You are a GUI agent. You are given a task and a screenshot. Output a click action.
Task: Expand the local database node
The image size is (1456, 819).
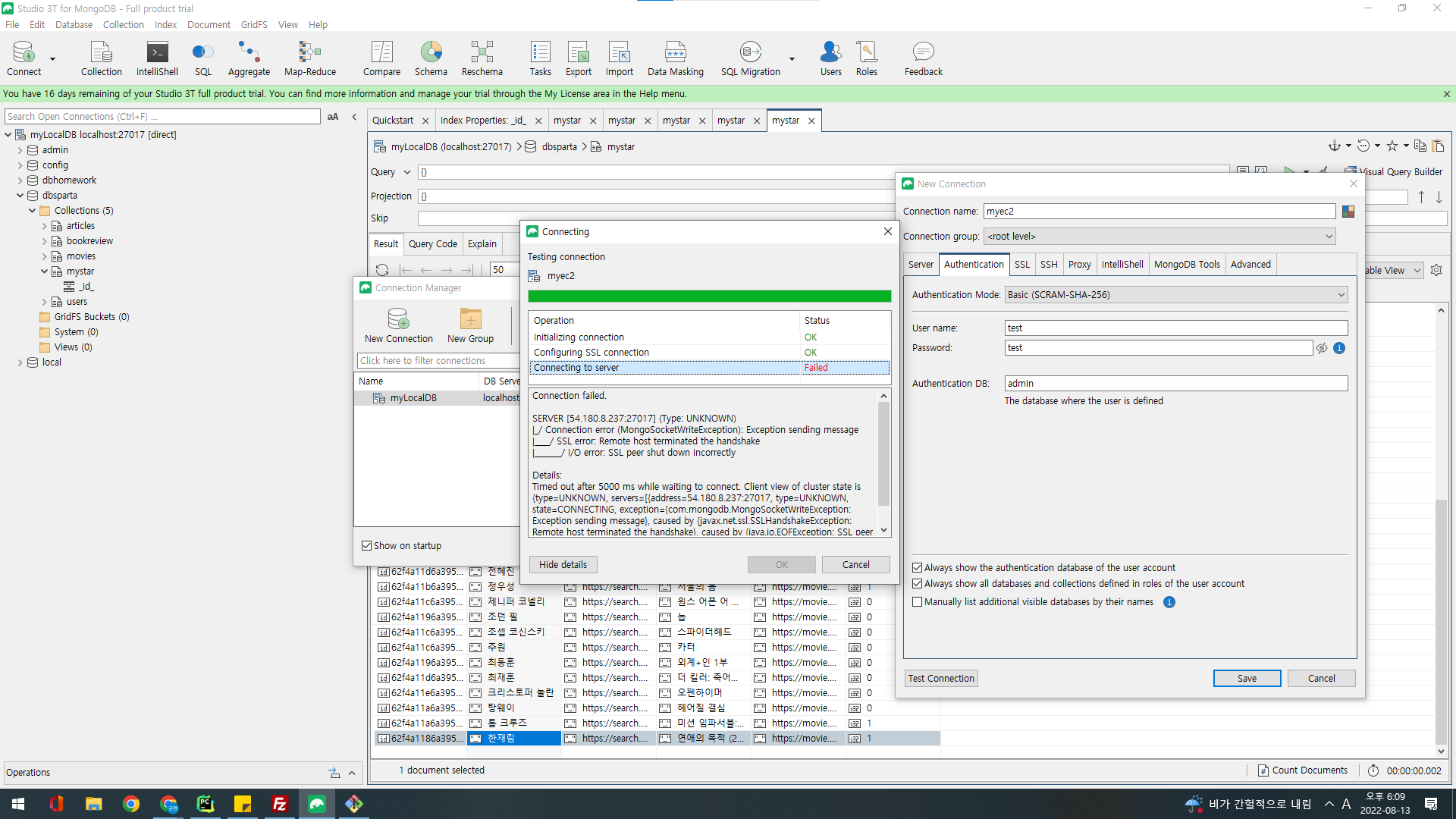(x=20, y=362)
